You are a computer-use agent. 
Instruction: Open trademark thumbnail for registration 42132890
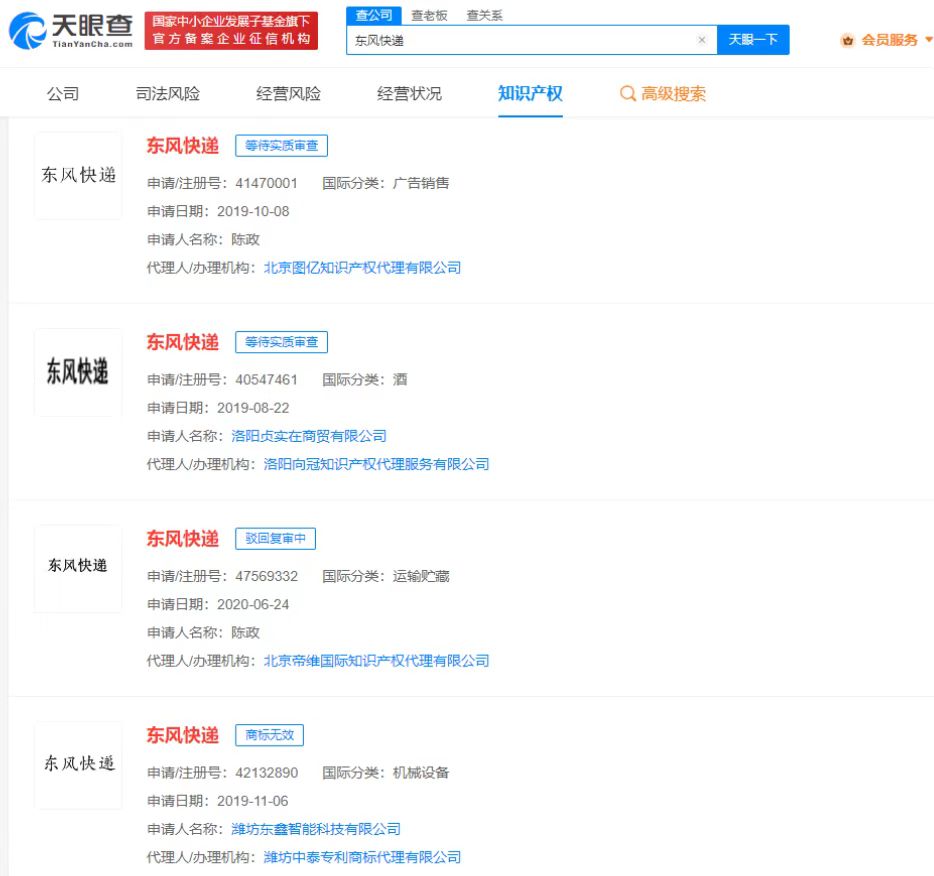78,765
